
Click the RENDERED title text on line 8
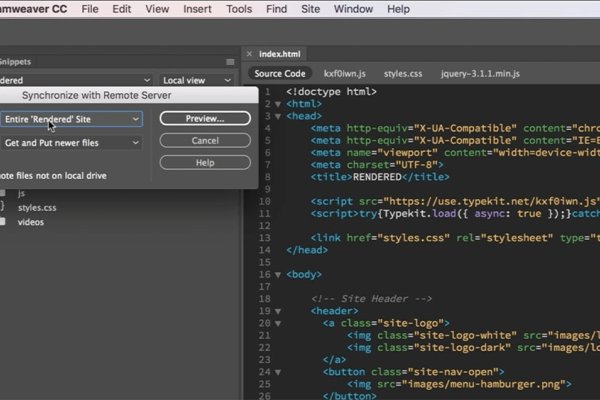tap(377, 177)
